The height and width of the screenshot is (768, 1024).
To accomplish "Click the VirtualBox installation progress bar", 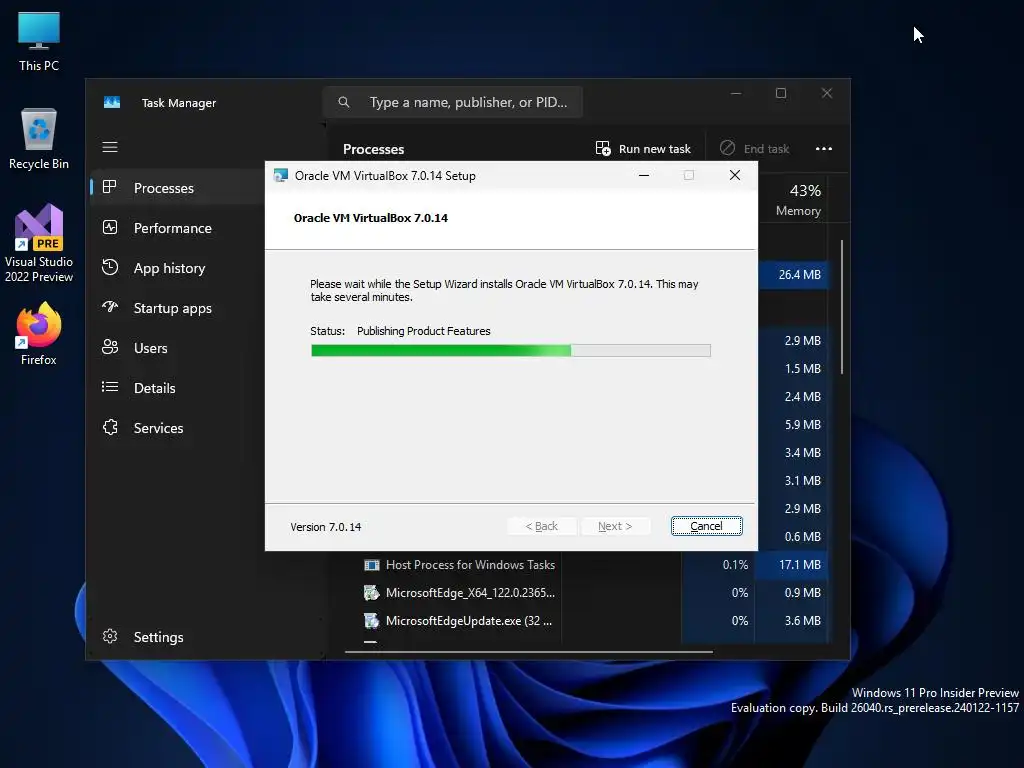I will 511,351.
